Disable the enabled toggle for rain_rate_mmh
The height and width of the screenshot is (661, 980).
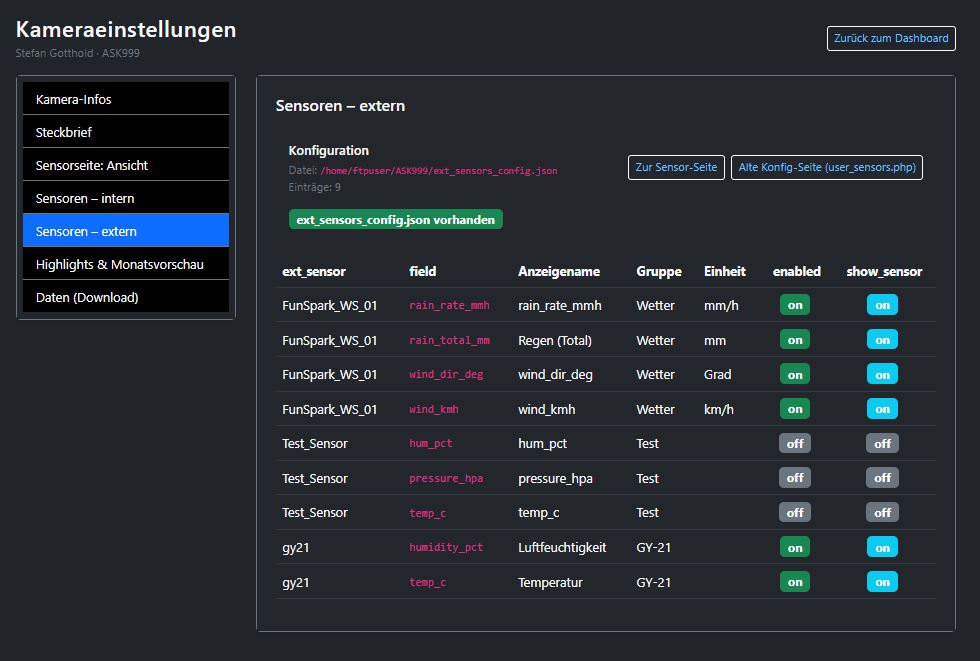pos(794,305)
